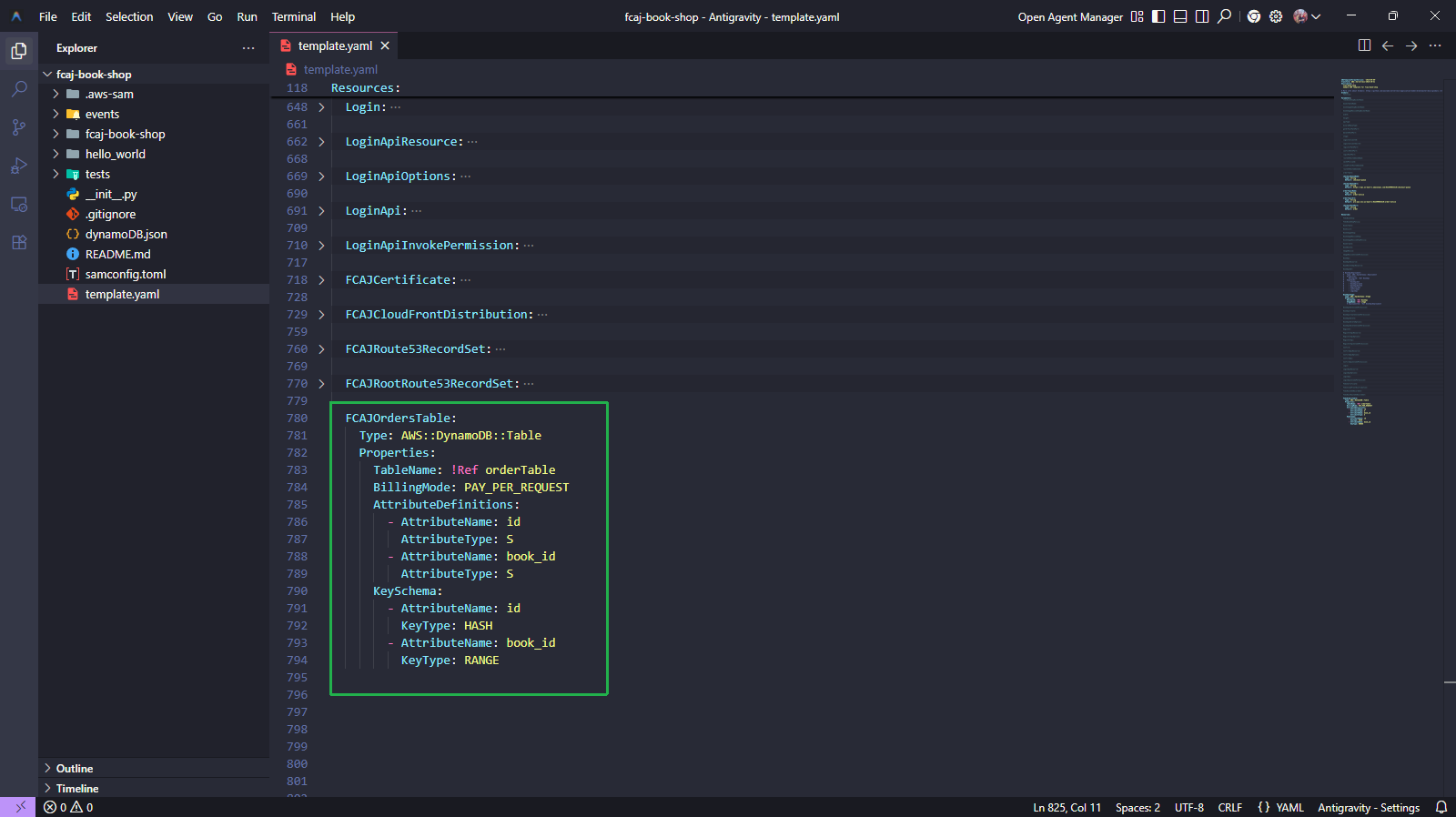This screenshot has width=1456, height=817.
Task: Expand the Timeline section
Action: [154, 788]
